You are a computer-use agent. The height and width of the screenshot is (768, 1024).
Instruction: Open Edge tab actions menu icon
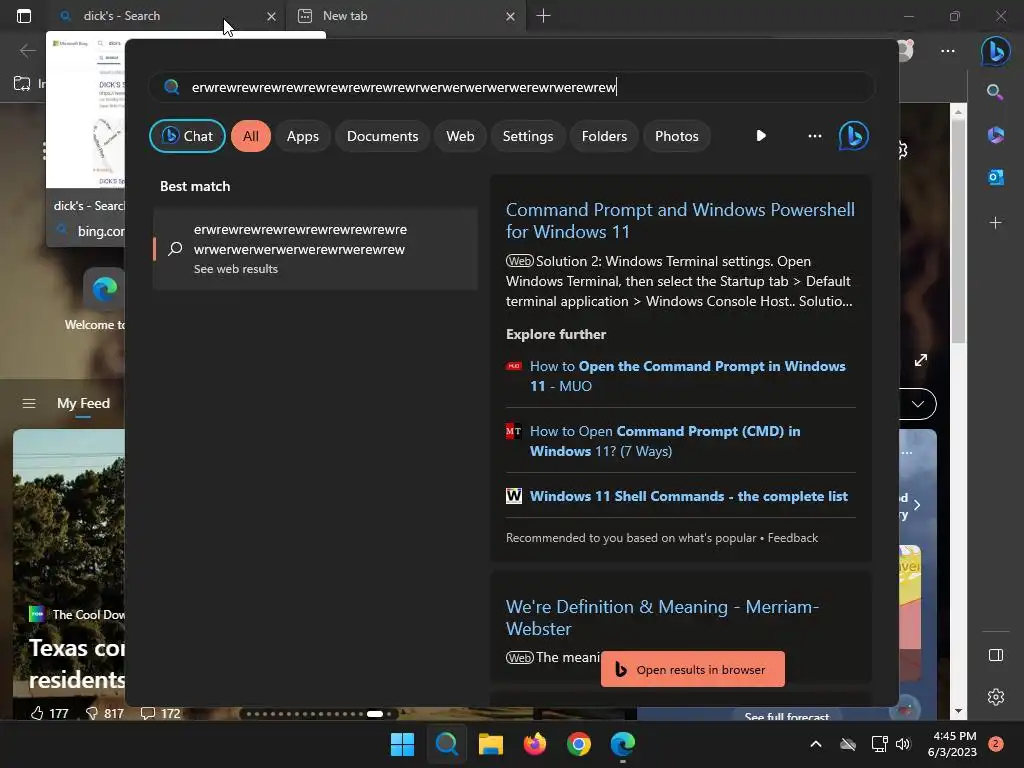pyautogui.click(x=24, y=16)
